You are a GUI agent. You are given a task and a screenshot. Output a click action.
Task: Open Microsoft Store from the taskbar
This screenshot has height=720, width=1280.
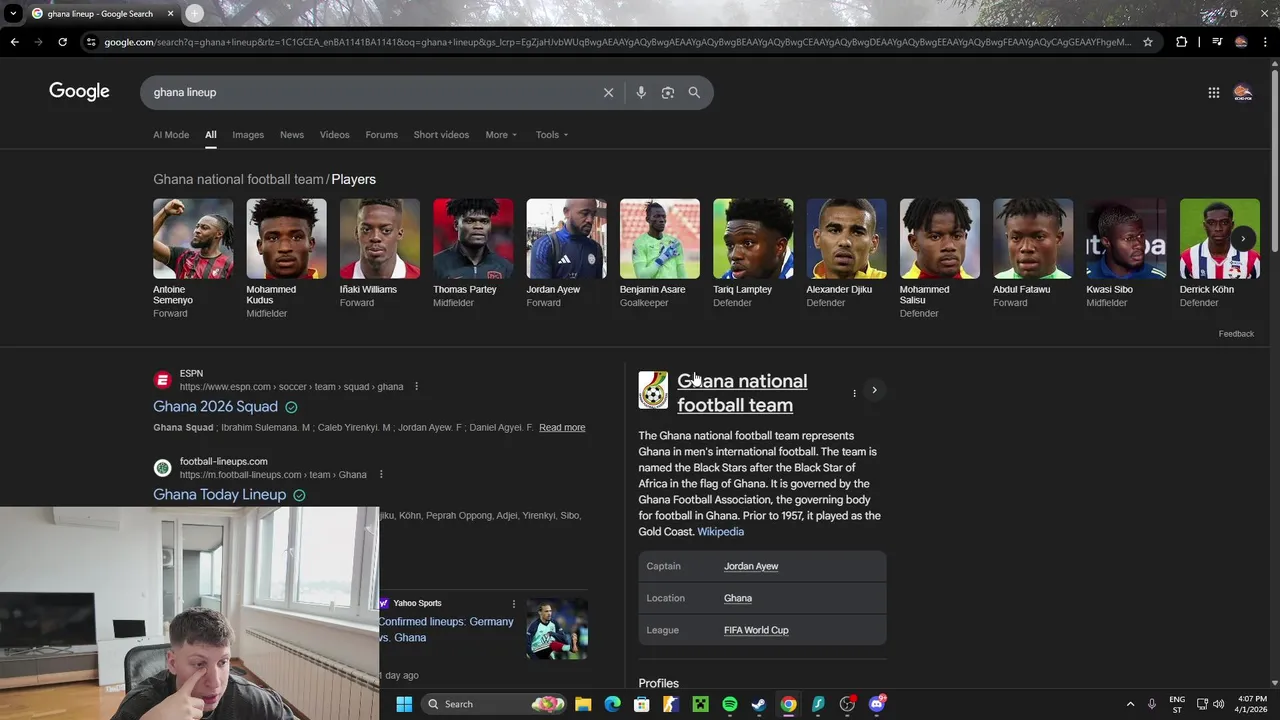pos(642,704)
